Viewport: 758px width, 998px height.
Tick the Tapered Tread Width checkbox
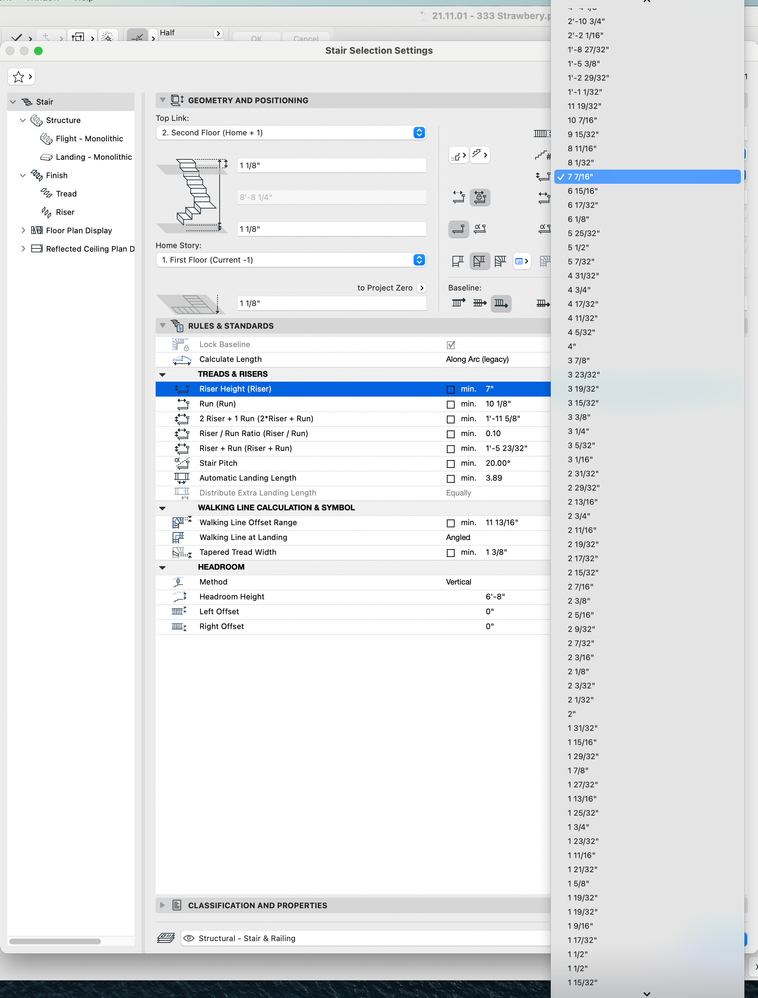pyautogui.click(x=451, y=553)
